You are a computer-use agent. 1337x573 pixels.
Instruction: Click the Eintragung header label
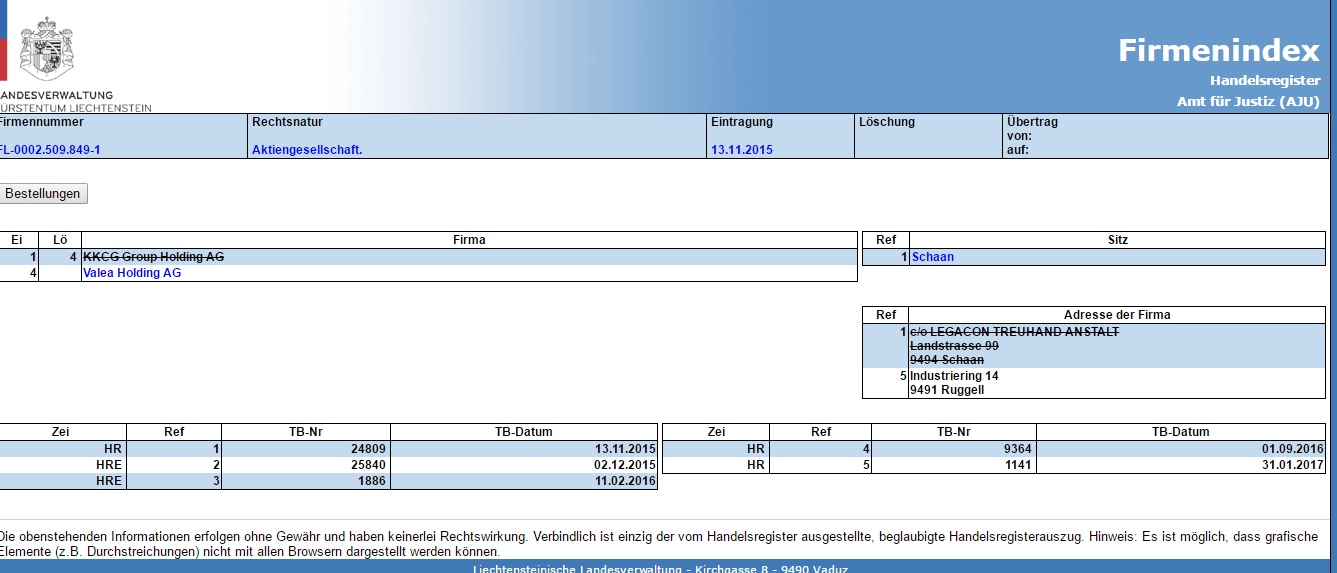(742, 122)
